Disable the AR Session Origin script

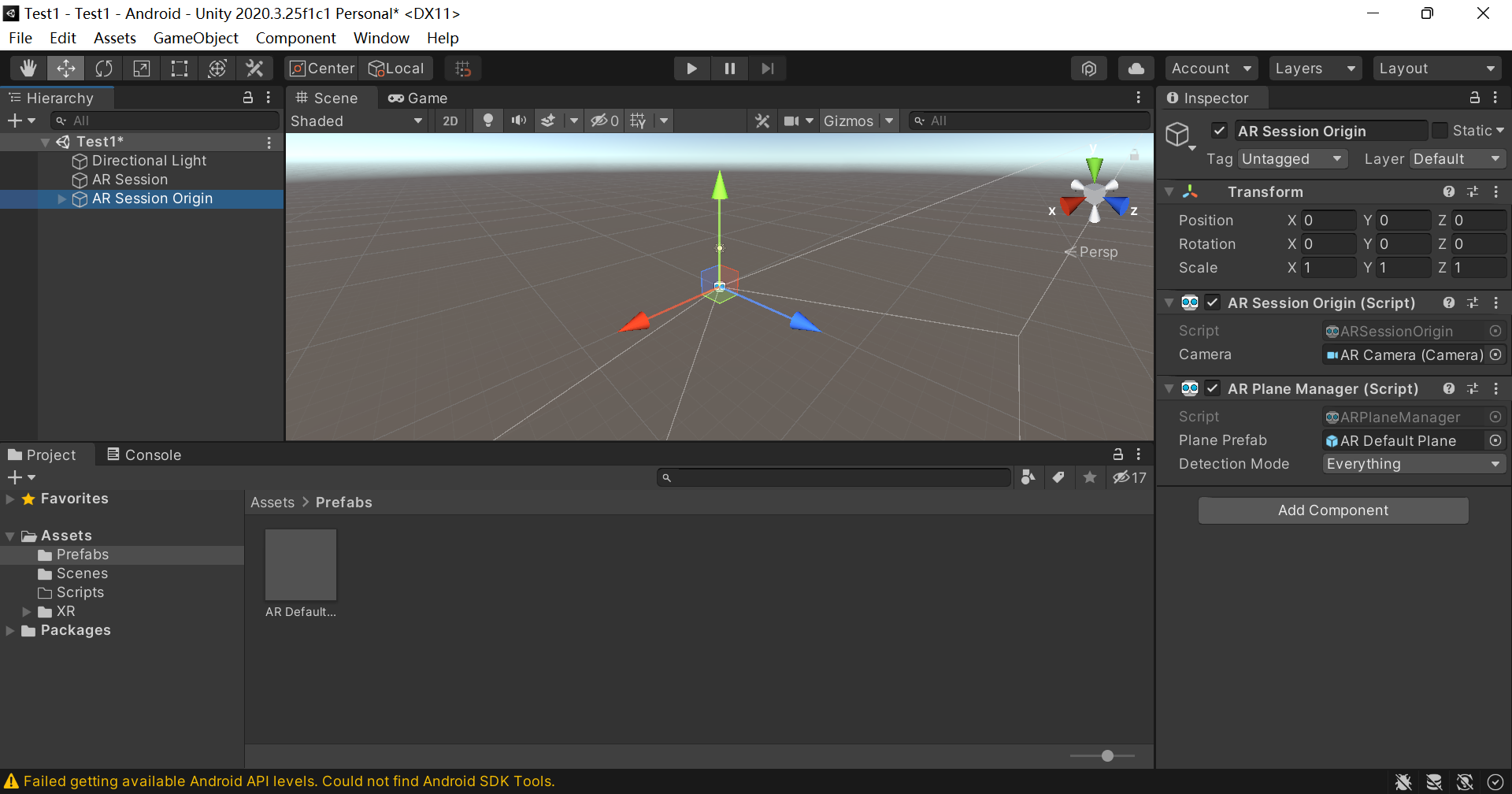[x=1213, y=302]
